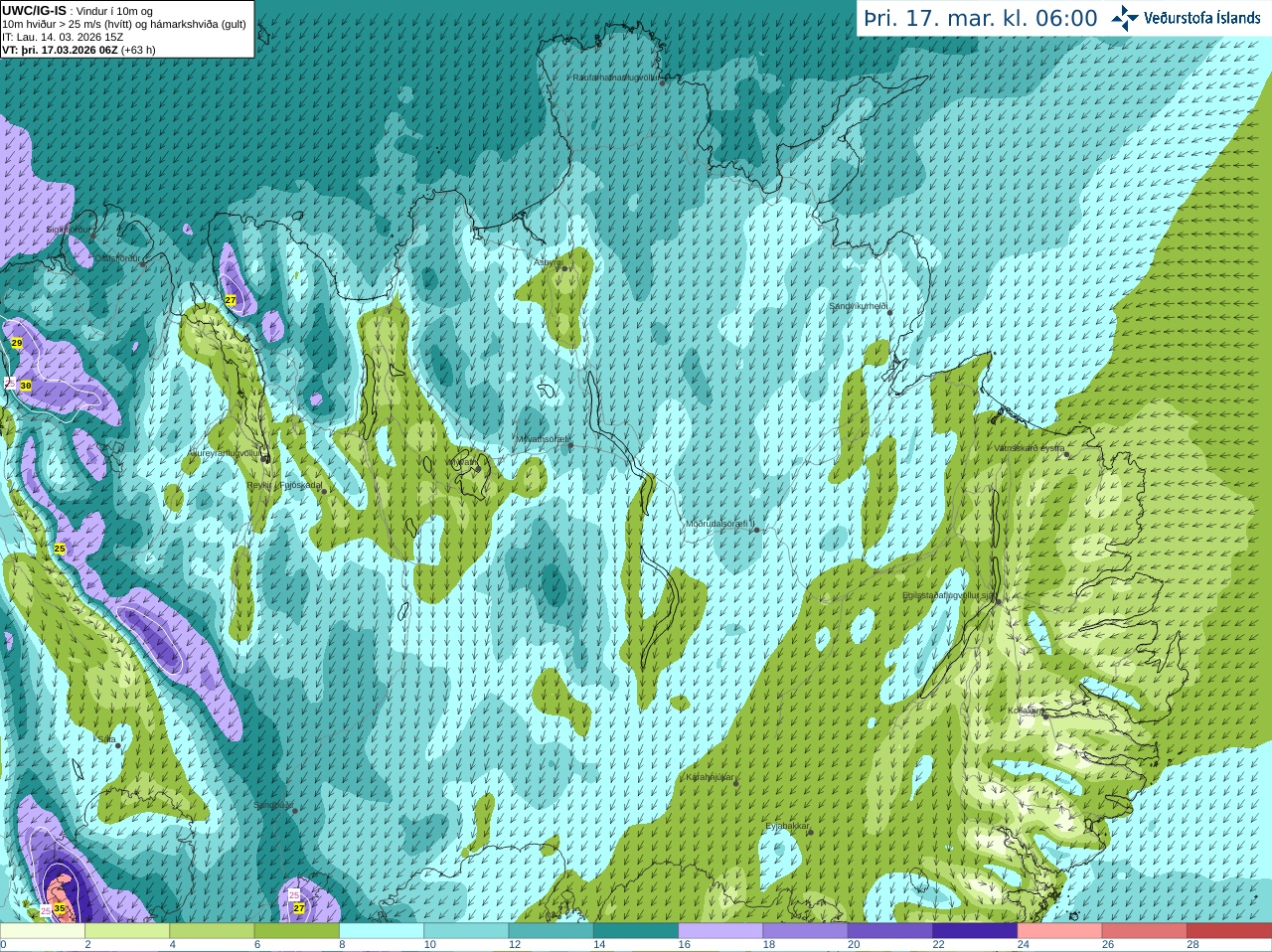Select the 24–26 m/s pink legend swatch
This screenshot has height=952, width=1272.
tap(1060, 931)
